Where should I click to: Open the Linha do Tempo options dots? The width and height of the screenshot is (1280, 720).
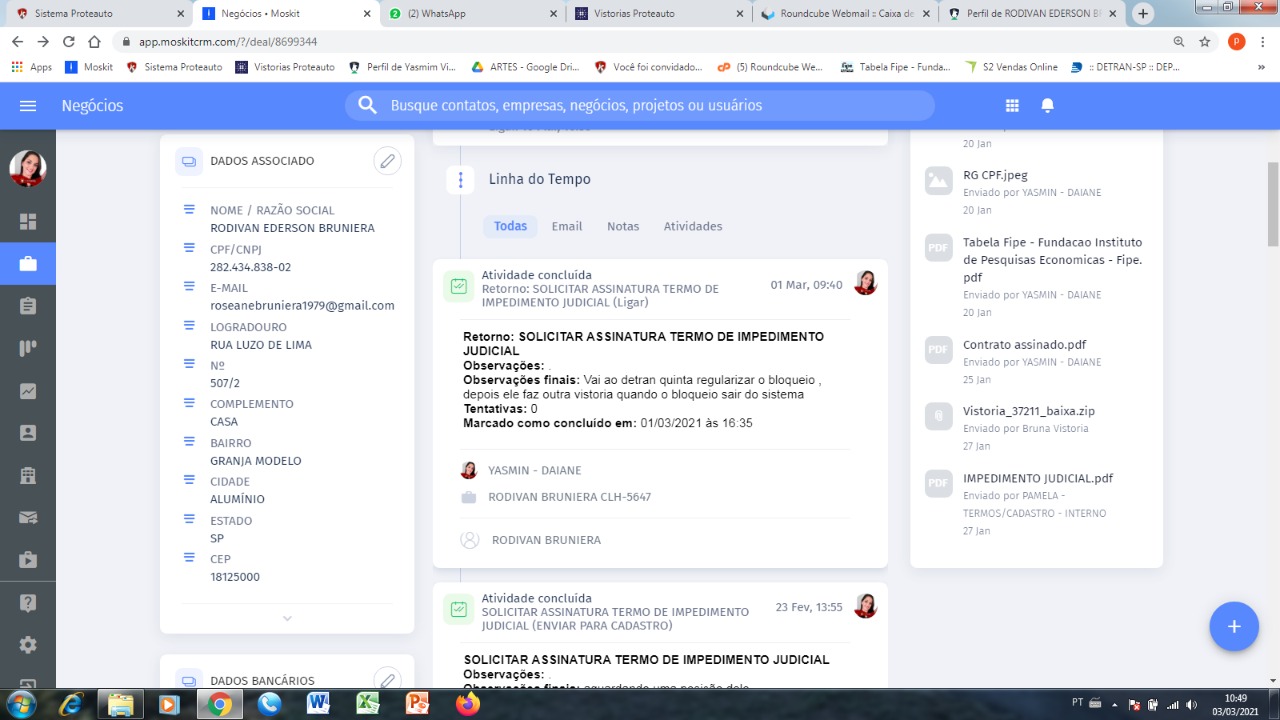460,180
